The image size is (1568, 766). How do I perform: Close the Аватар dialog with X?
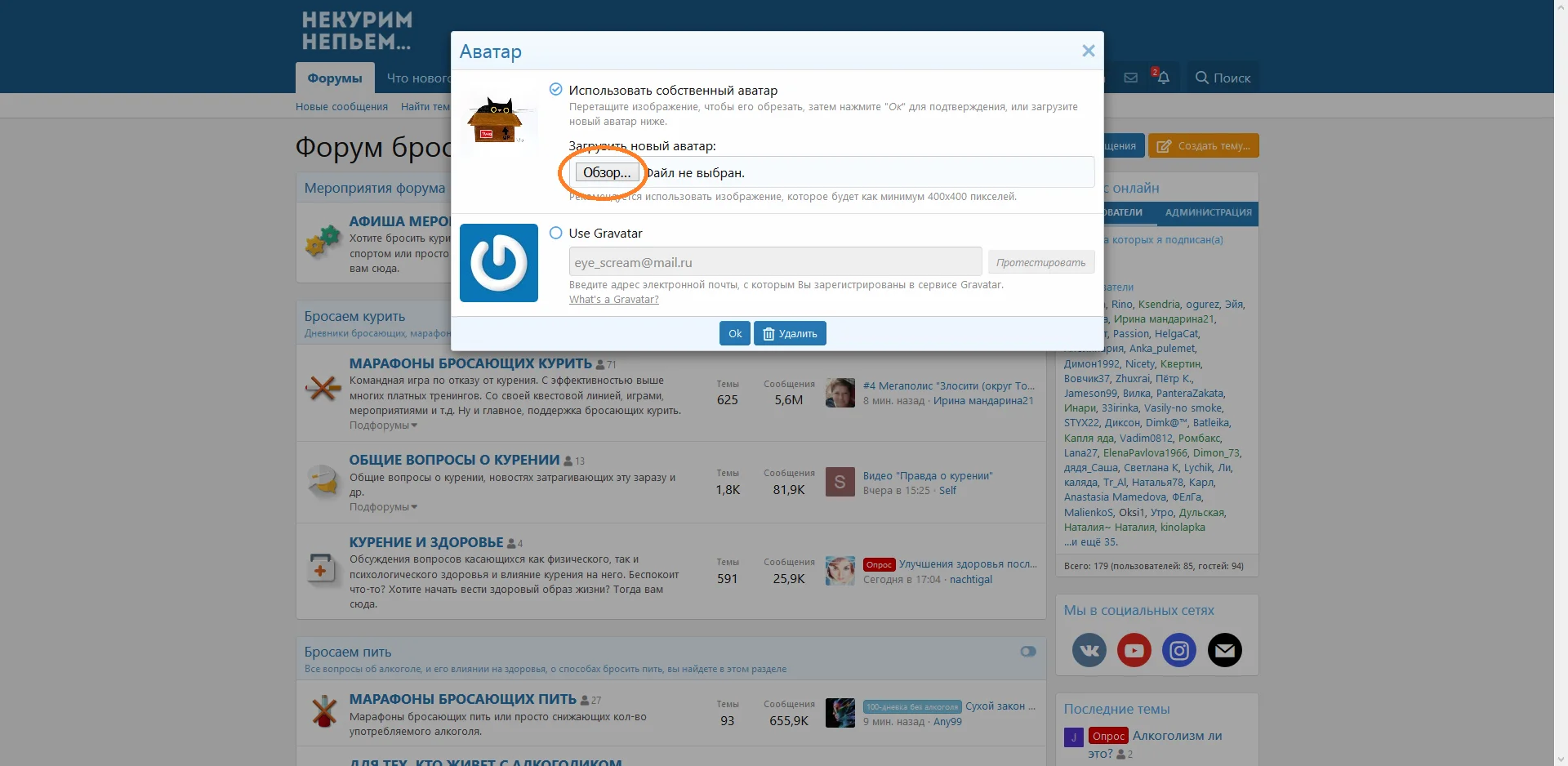point(1089,51)
